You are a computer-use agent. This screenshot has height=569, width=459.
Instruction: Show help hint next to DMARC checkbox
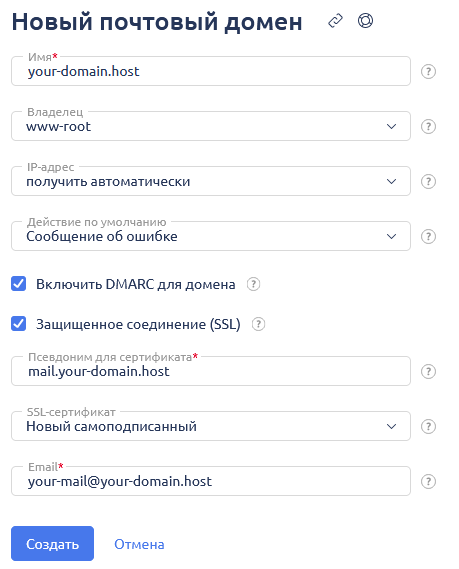253,284
